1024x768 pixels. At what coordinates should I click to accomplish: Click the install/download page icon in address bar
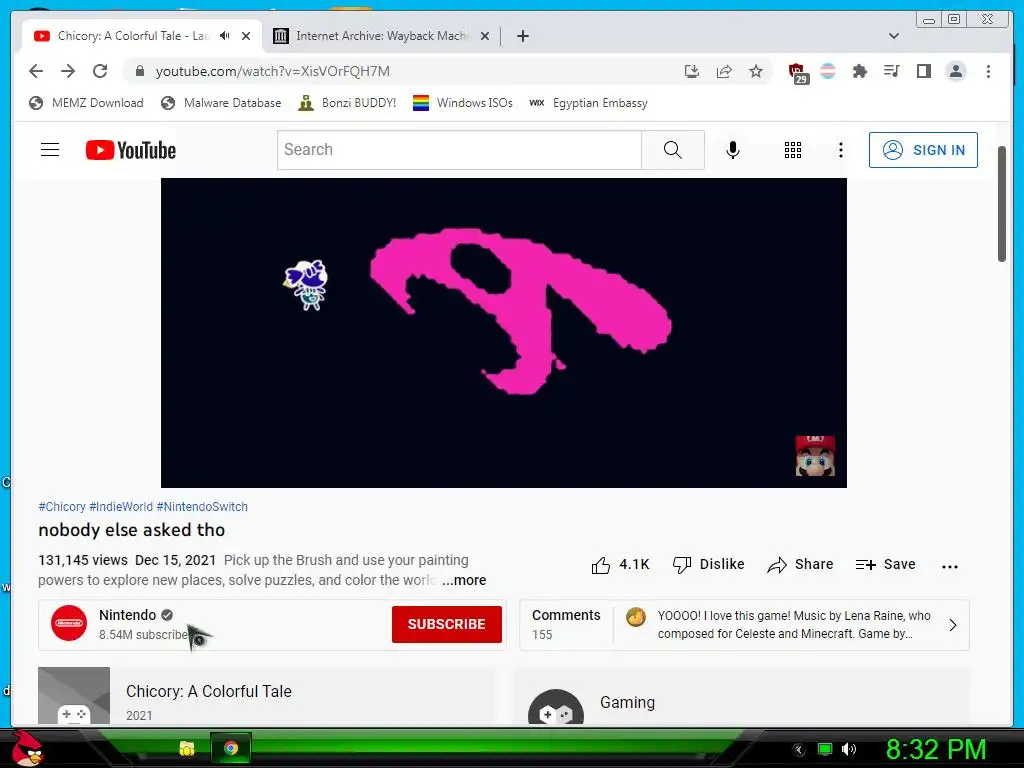coord(692,71)
